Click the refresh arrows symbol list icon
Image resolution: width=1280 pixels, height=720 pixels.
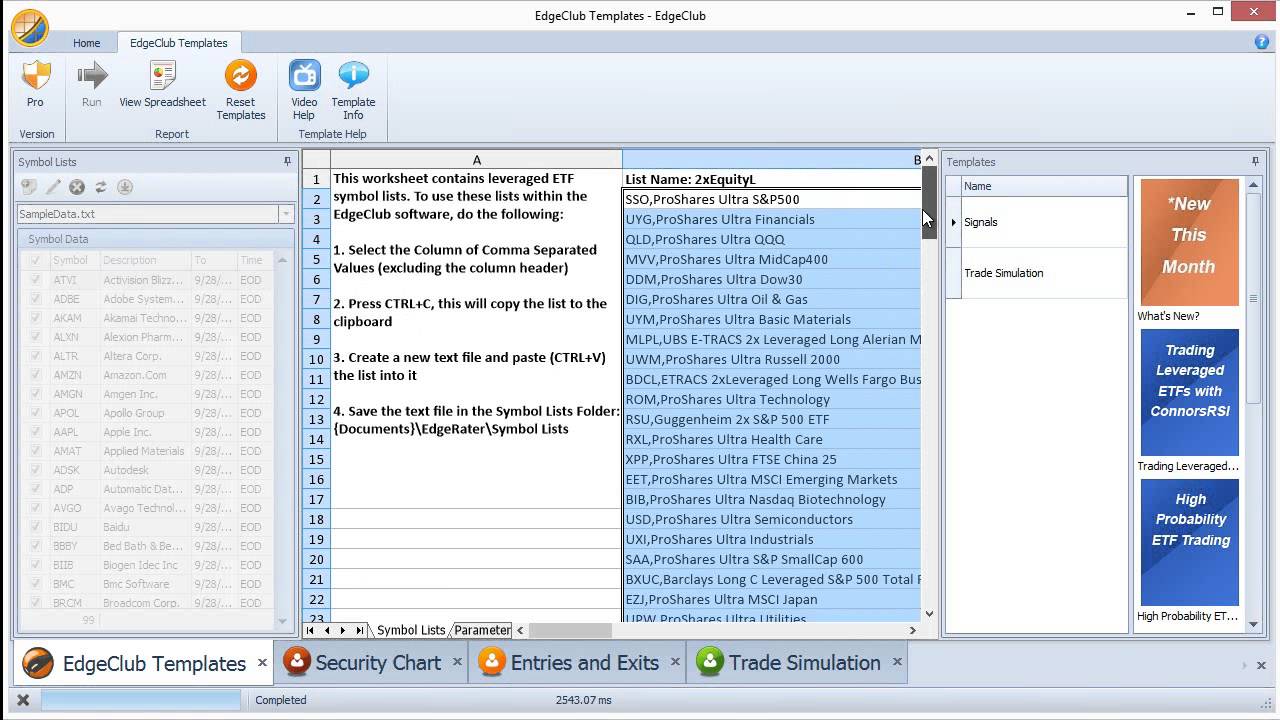[101, 187]
